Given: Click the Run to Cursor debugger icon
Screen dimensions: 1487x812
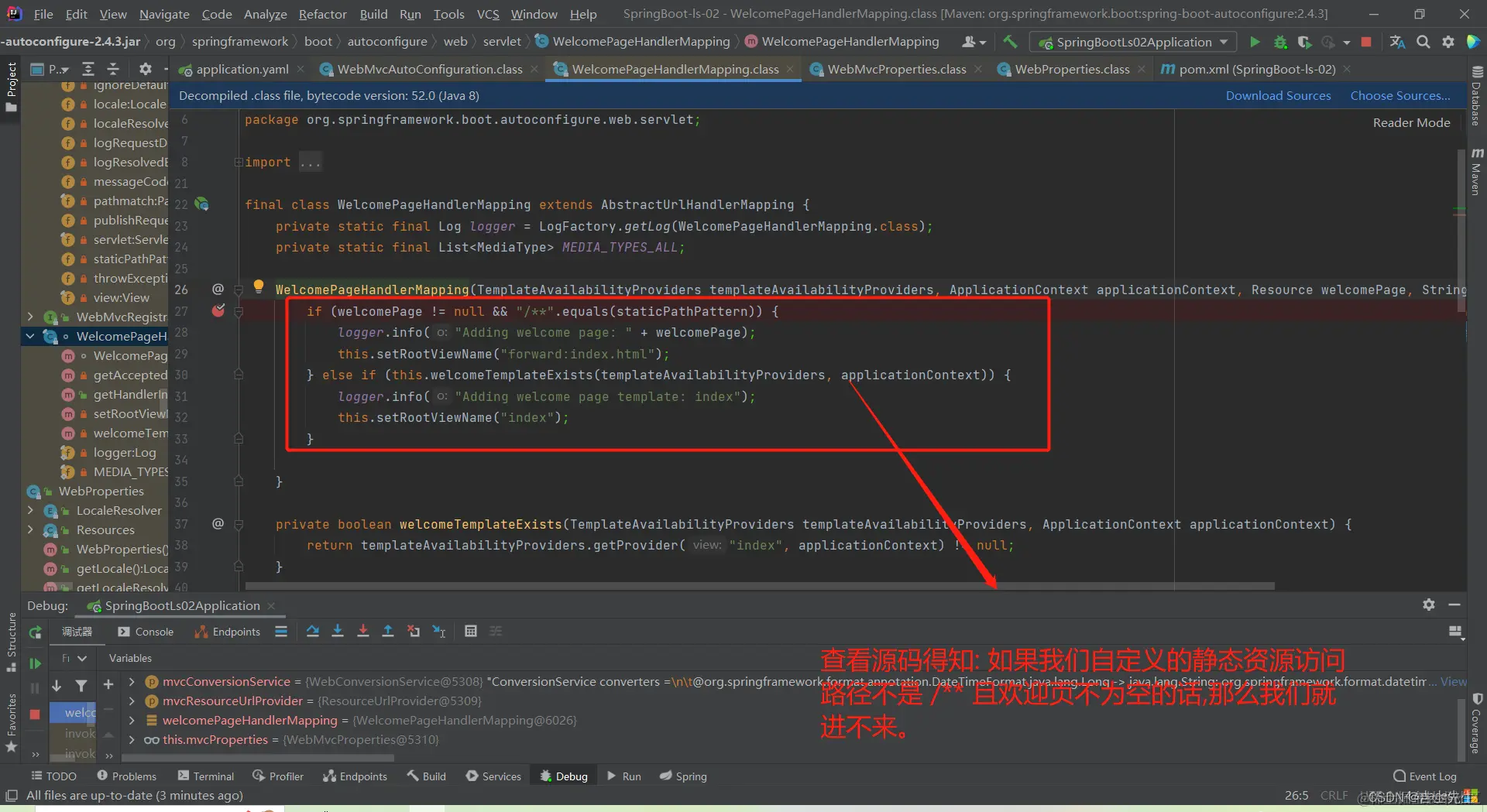Looking at the screenshot, I should coord(439,632).
